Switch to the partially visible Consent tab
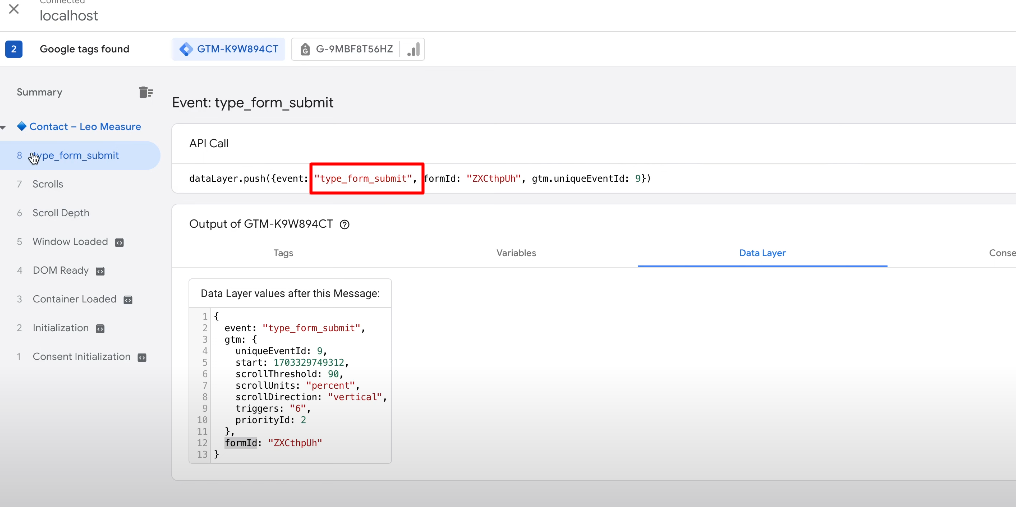This screenshot has width=1016, height=507. [x=1002, y=253]
